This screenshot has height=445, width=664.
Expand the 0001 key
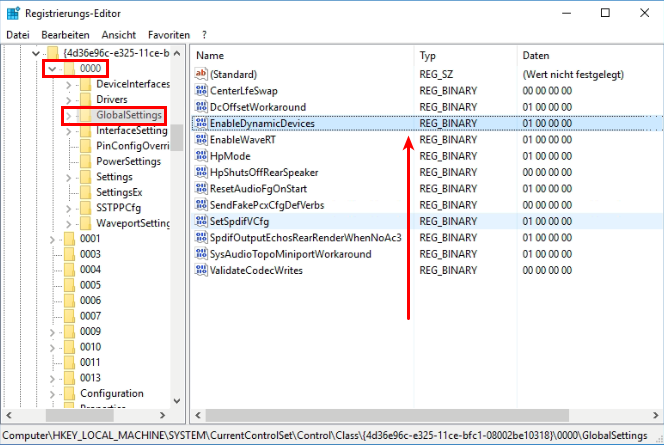(x=53, y=239)
